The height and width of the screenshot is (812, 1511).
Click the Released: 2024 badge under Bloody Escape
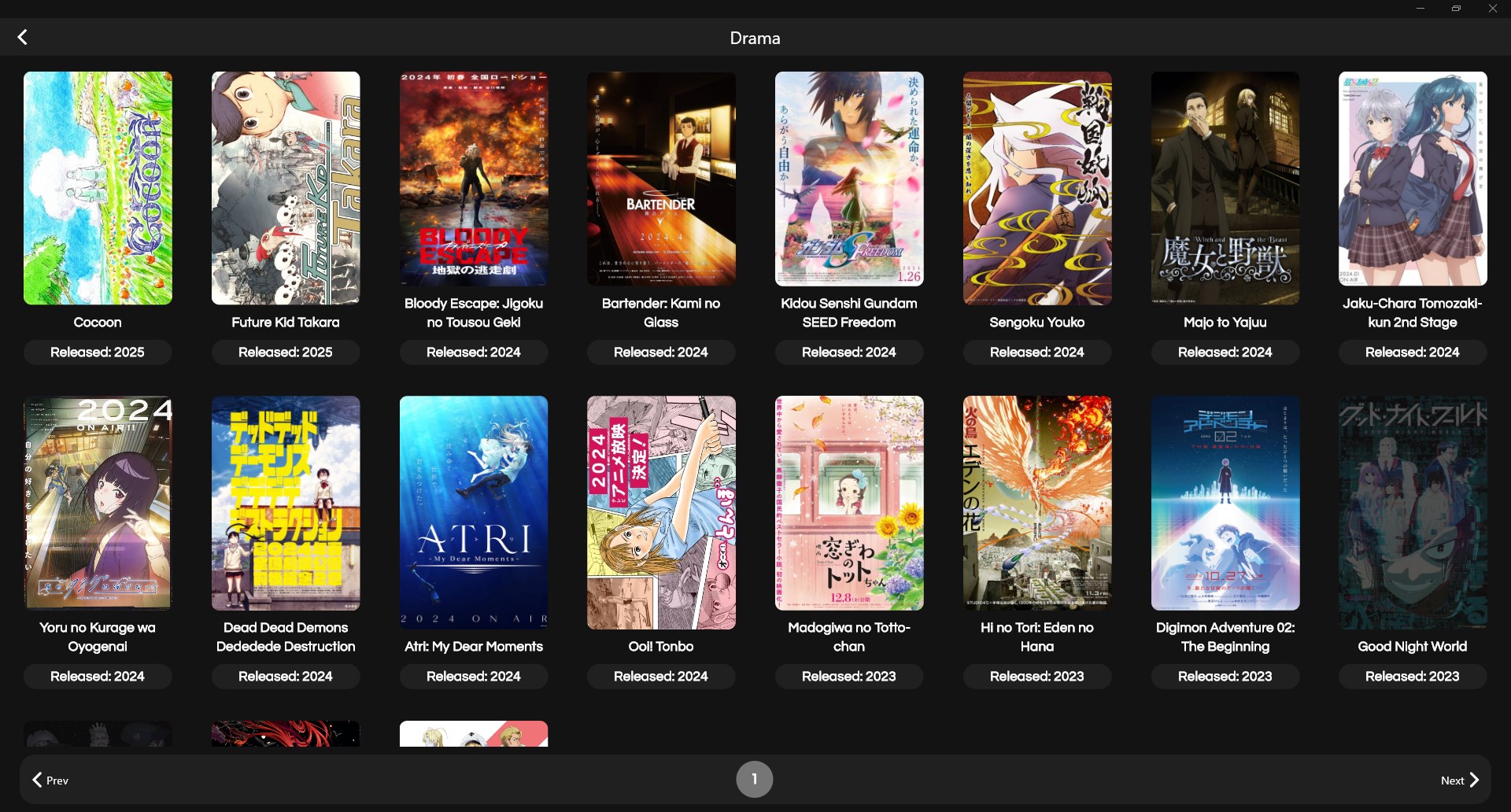(x=474, y=352)
